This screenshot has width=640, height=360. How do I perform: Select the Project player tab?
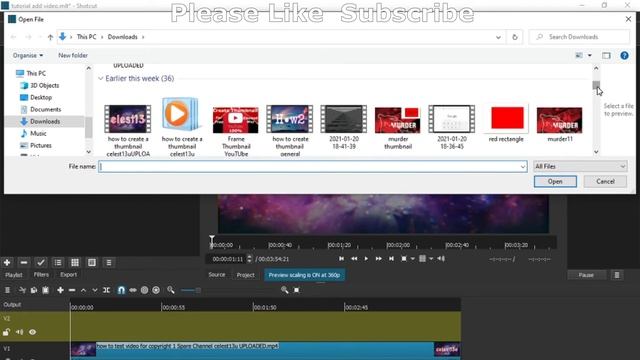(x=245, y=275)
